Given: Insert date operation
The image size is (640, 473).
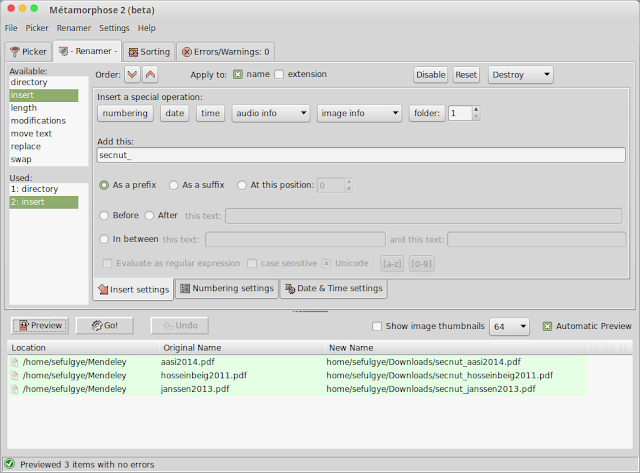Looking at the screenshot, I should (x=175, y=113).
